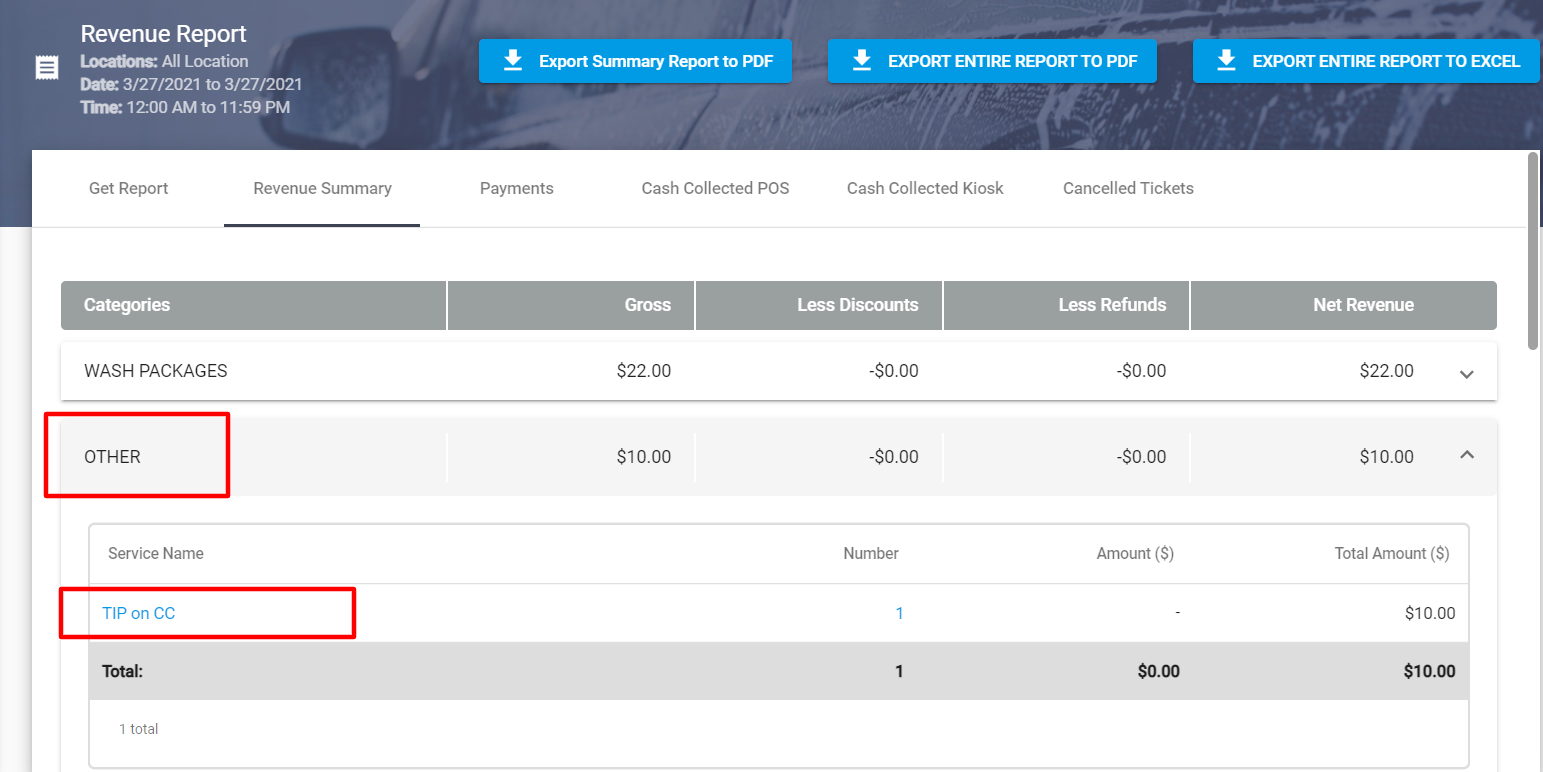Open the TIP on CC service link

[139, 613]
